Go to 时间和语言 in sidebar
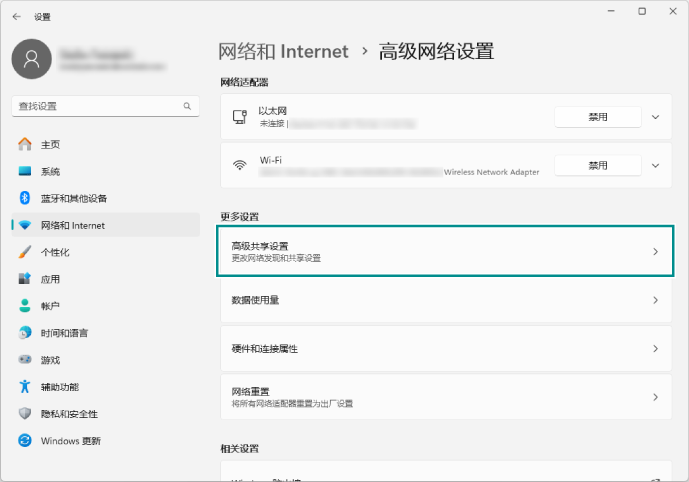The image size is (689, 482). coord(64,333)
